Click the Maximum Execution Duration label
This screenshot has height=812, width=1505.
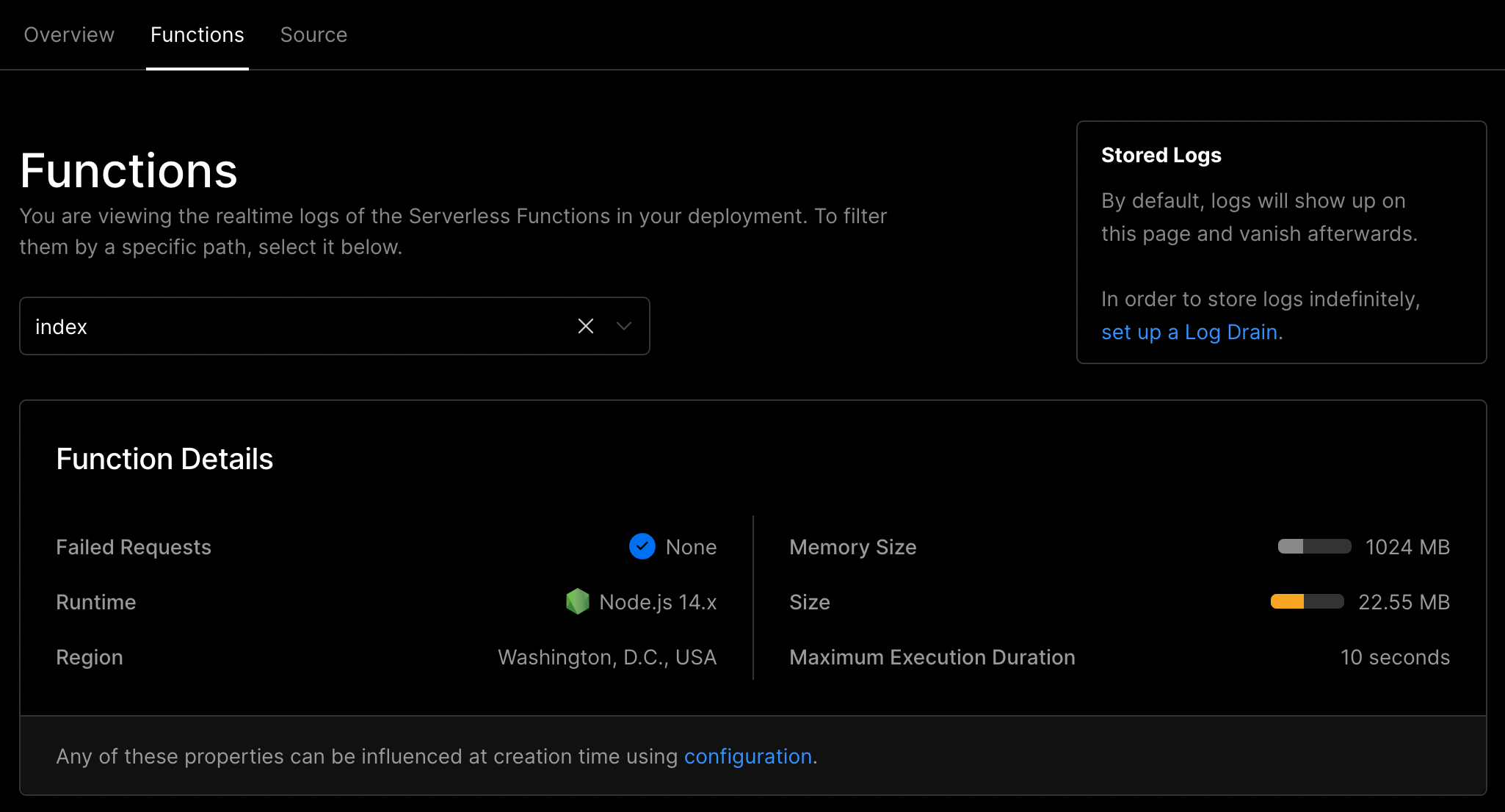[x=932, y=657]
